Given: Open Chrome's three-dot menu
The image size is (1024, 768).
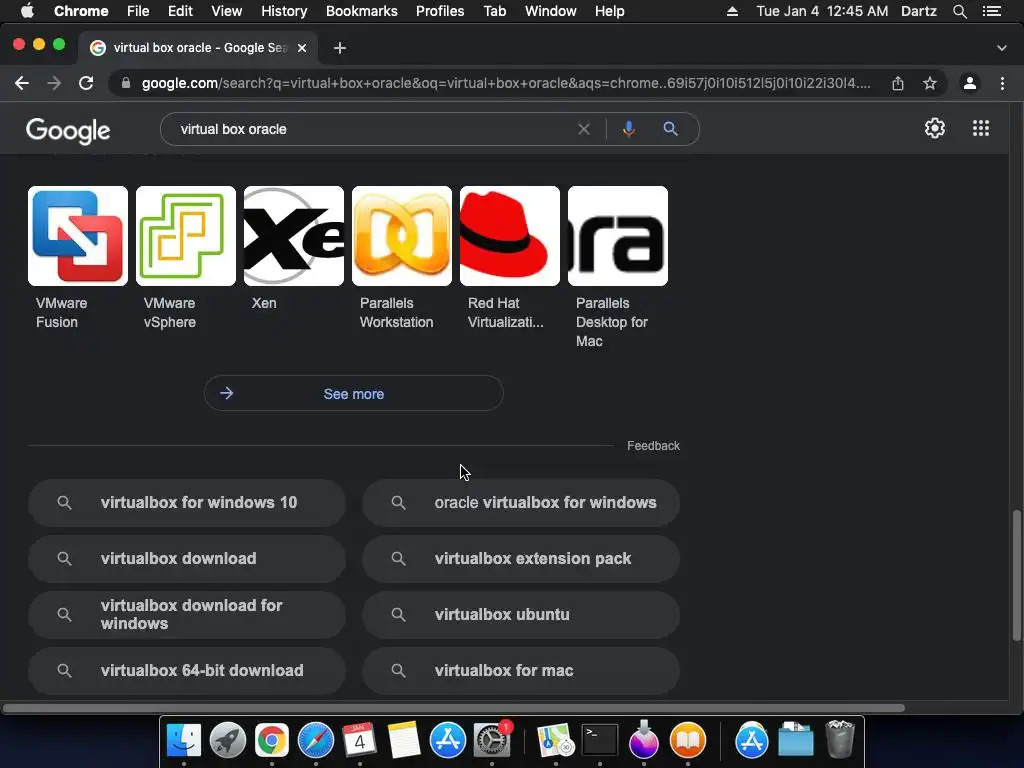Looking at the screenshot, I should click(x=1002, y=83).
